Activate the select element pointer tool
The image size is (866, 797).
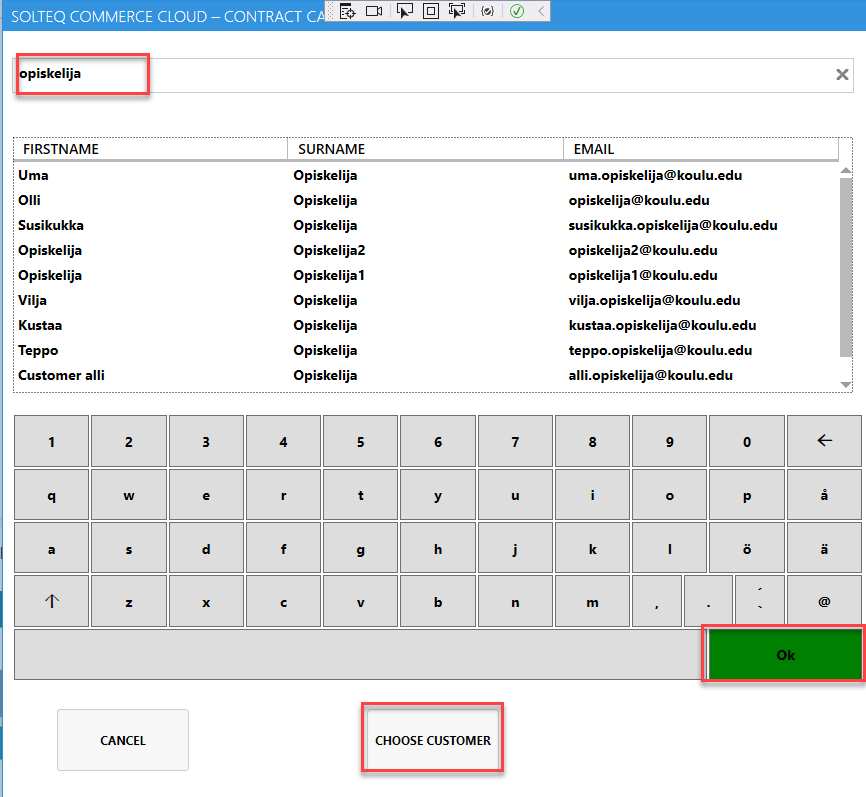405,11
